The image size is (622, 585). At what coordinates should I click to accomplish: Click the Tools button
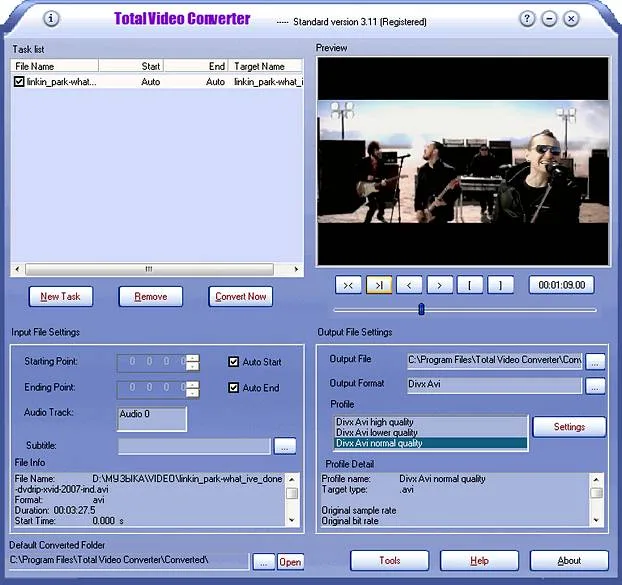(390, 560)
